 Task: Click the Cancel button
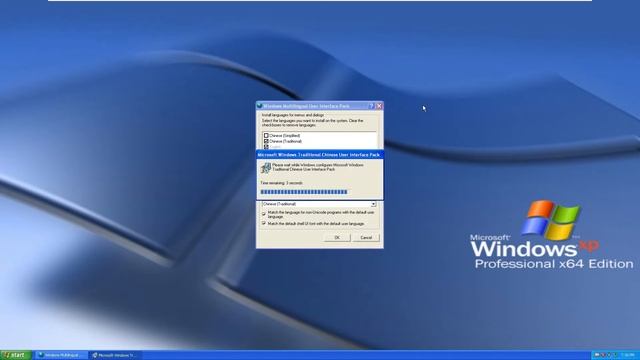(366, 238)
